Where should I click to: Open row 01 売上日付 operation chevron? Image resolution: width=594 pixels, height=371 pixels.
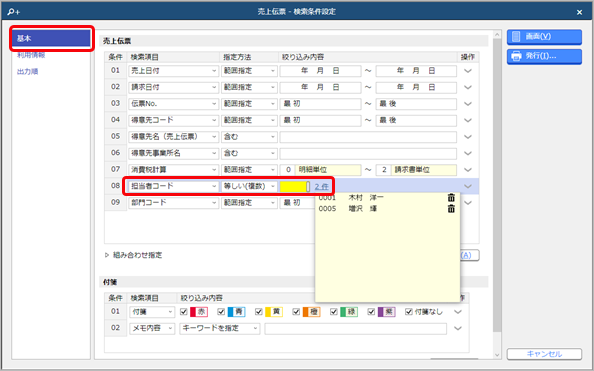pyautogui.click(x=468, y=71)
